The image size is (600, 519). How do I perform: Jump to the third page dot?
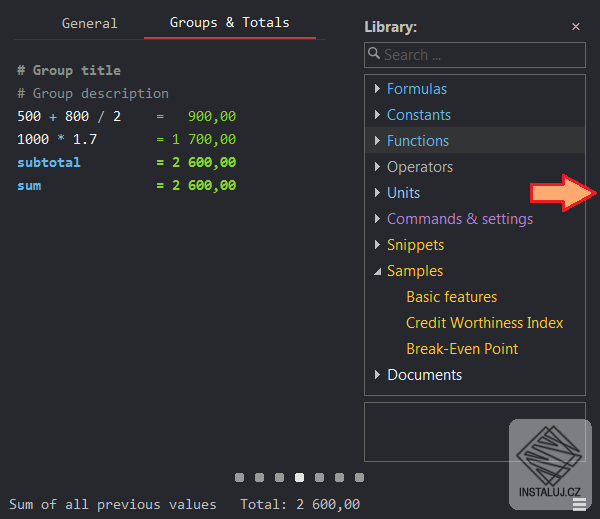280,478
